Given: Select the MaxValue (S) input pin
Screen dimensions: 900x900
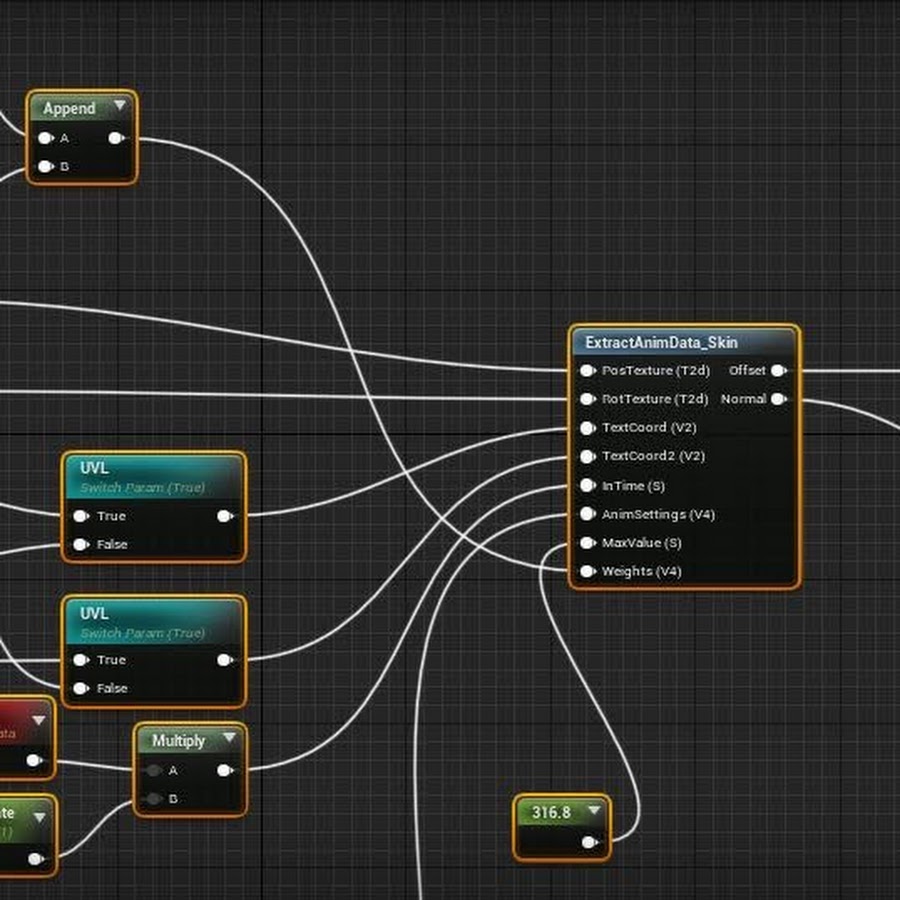Looking at the screenshot, I should tap(587, 543).
